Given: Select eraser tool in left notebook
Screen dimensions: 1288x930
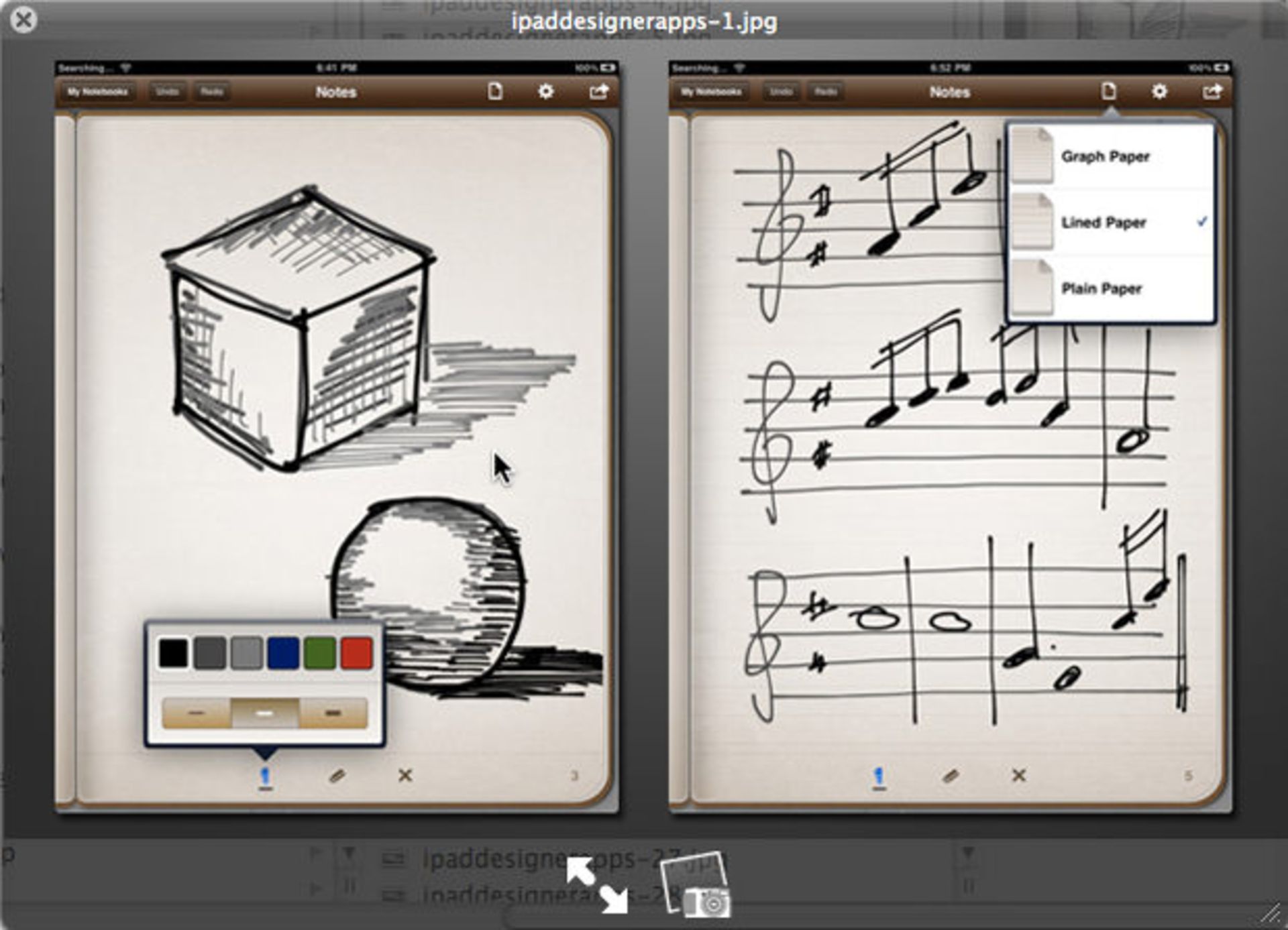Looking at the screenshot, I should pyautogui.click(x=337, y=776).
